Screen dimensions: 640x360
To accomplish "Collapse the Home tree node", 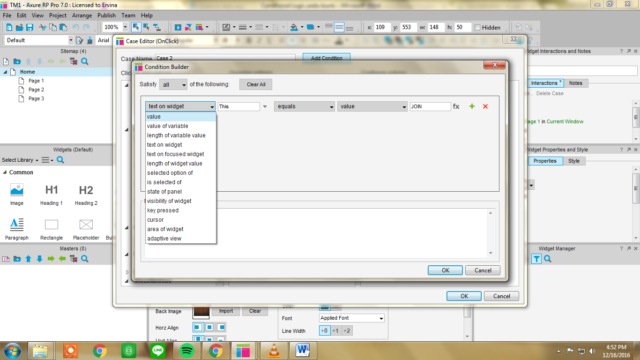I will click(x=5, y=72).
